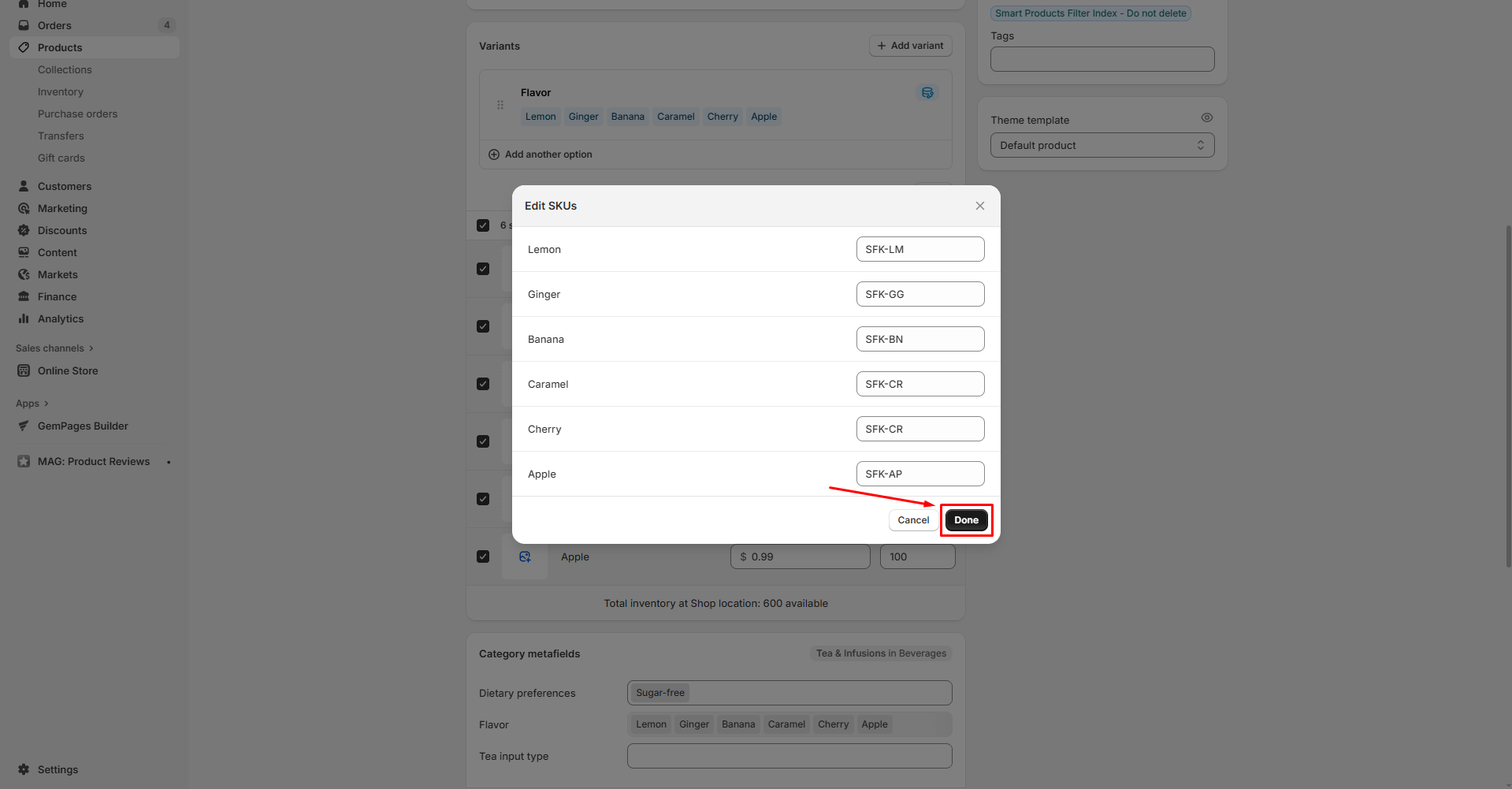Toggle the select-all variants checkbox
1512x789 pixels.
coord(483,225)
